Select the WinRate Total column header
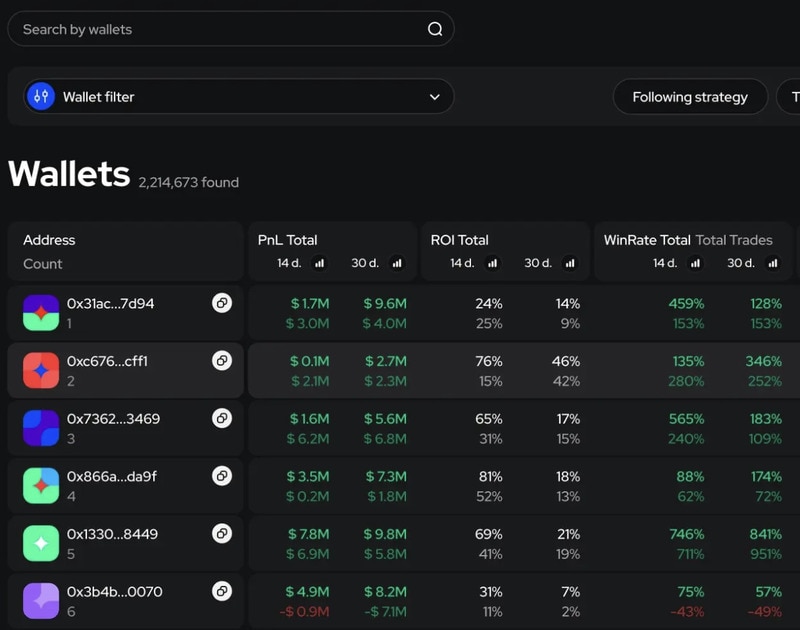Screen dimensions: 800x630 [x=647, y=240]
